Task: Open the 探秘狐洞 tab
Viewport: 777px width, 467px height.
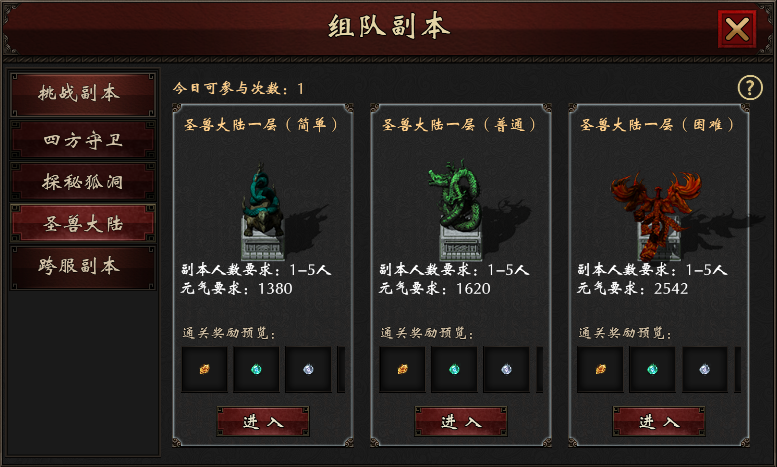Action: [83, 182]
